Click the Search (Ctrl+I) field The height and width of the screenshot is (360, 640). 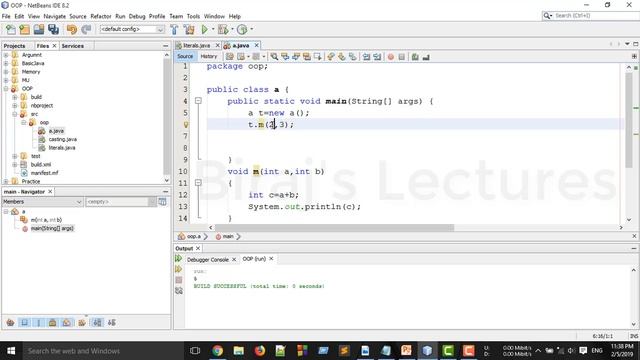pos(596,16)
